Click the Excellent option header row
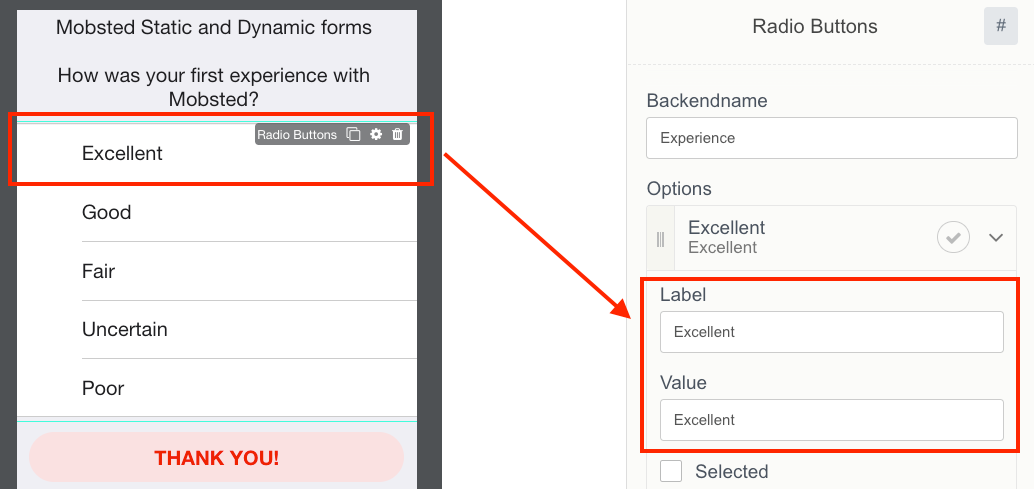This screenshot has width=1034, height=489. [x=790, y=237]
